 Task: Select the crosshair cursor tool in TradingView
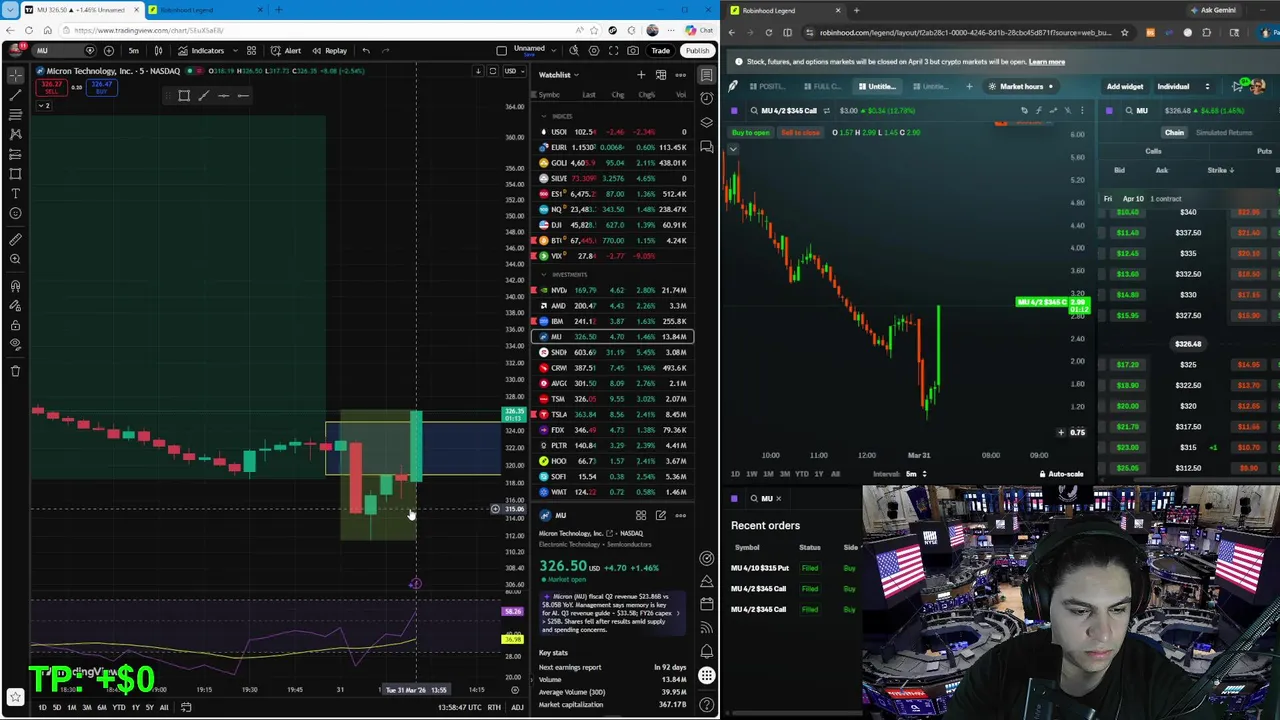tap(15, 75)
